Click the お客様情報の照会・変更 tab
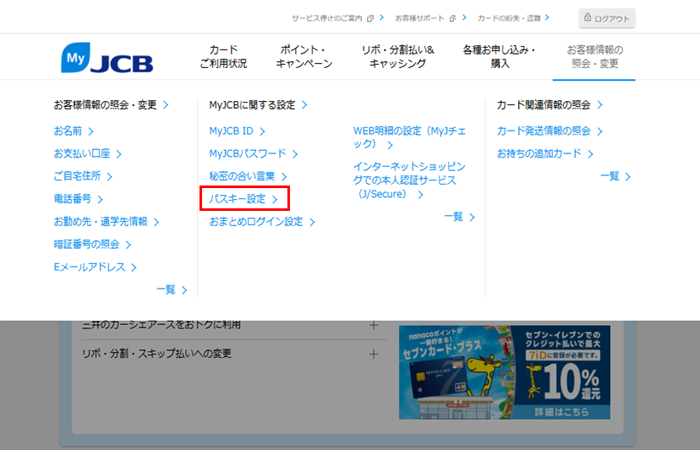 pyautogui.click(x=594, y=56)
